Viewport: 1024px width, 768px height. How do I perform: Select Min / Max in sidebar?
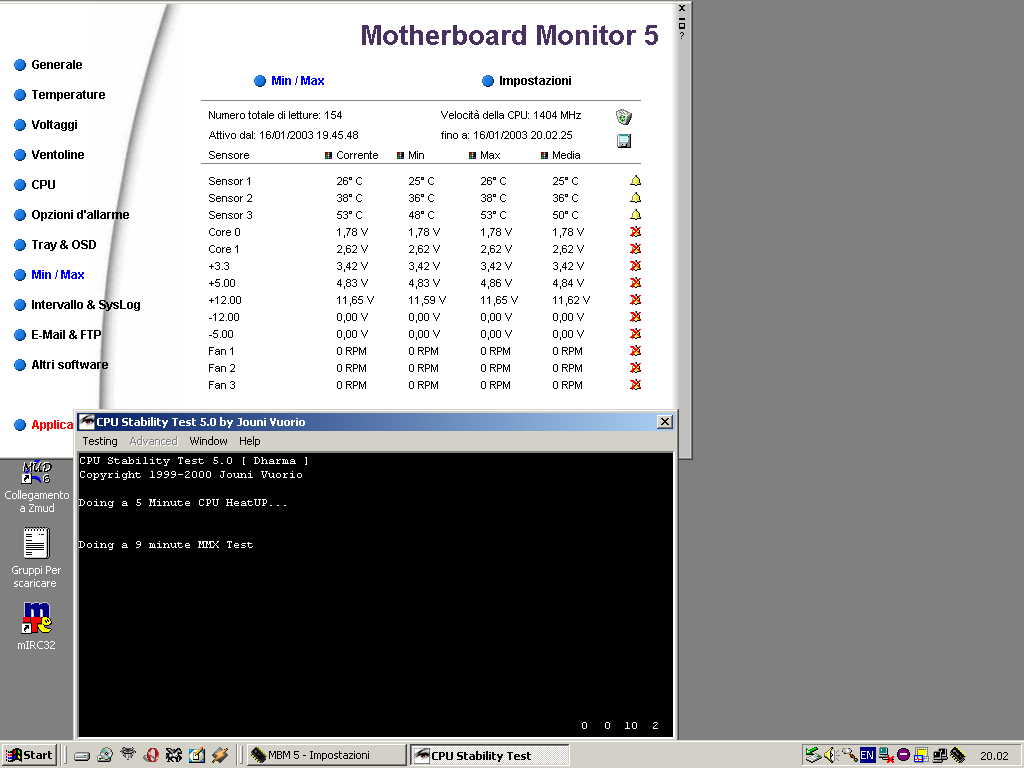point(50,275)
